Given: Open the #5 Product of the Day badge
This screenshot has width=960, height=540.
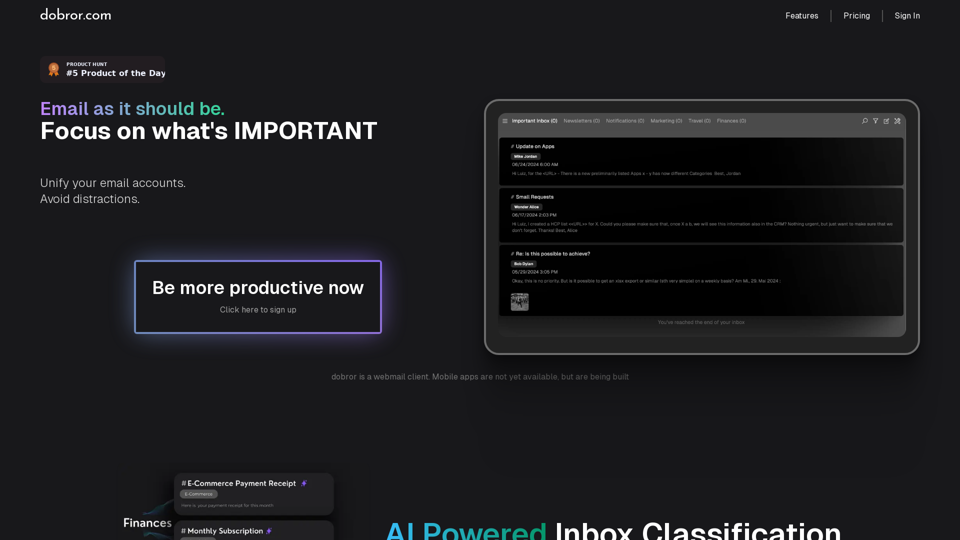Looking at the screenshot, I should coord(103,69).
